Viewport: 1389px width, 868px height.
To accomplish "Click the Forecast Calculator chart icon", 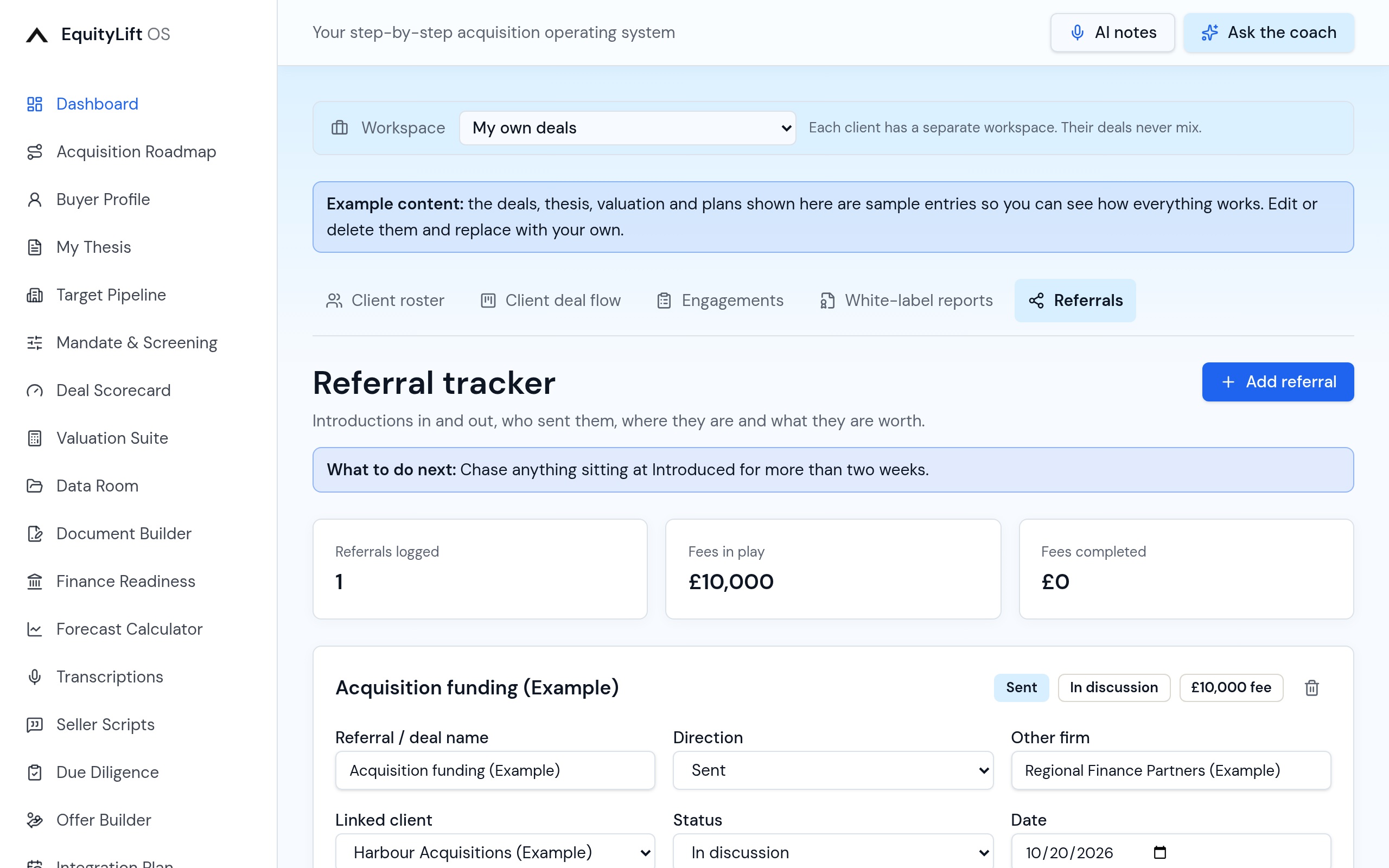I will 34,629.
